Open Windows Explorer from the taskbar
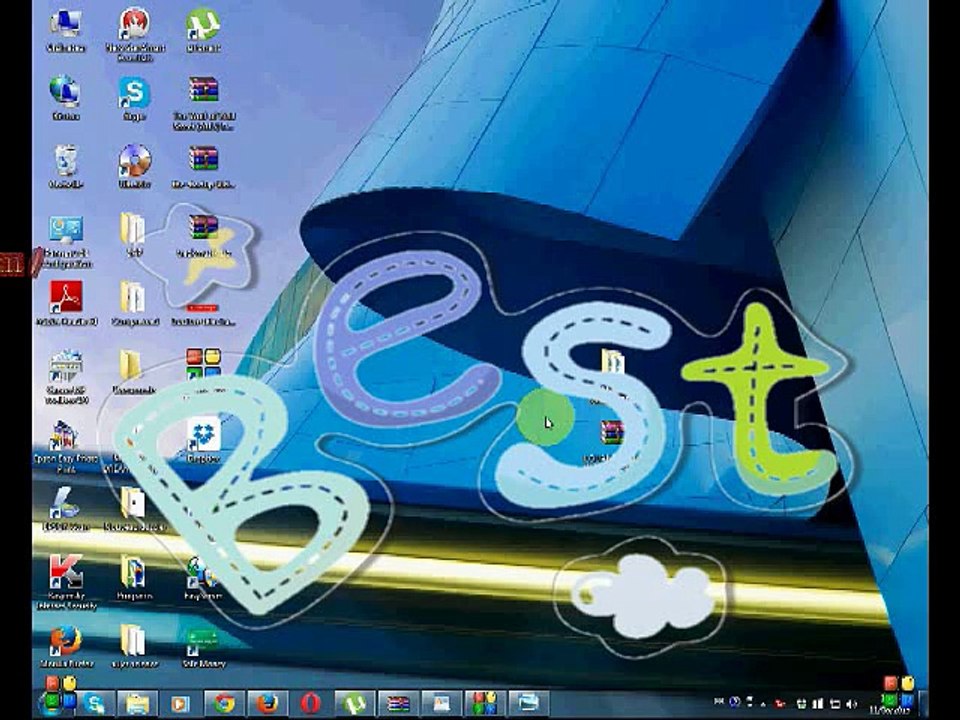This screenshot has width=960, height=720. click(x=138, y=704)
